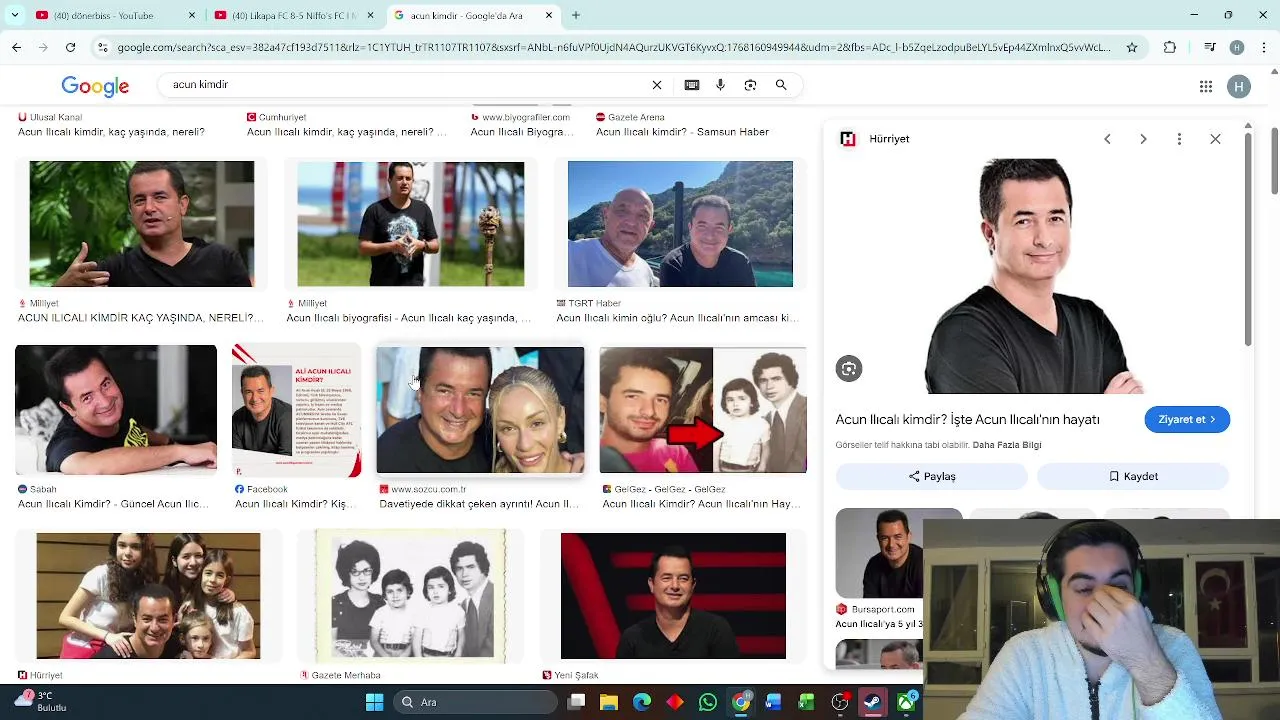The width and height of the screenshot is (1280, 720).
Task: Reload the Google search page
Action: 70,47
